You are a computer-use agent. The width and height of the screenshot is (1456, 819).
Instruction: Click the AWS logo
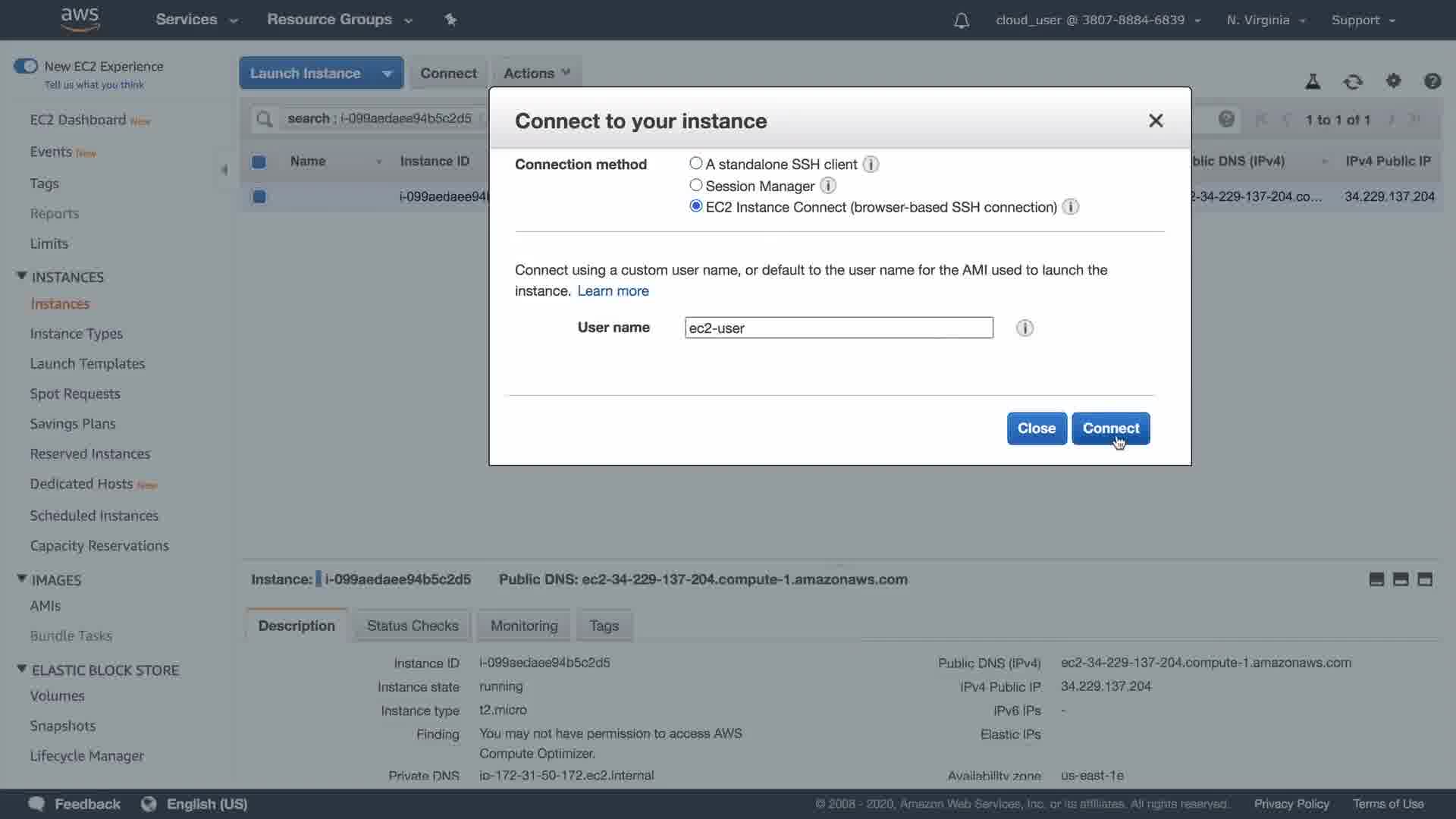80,19
